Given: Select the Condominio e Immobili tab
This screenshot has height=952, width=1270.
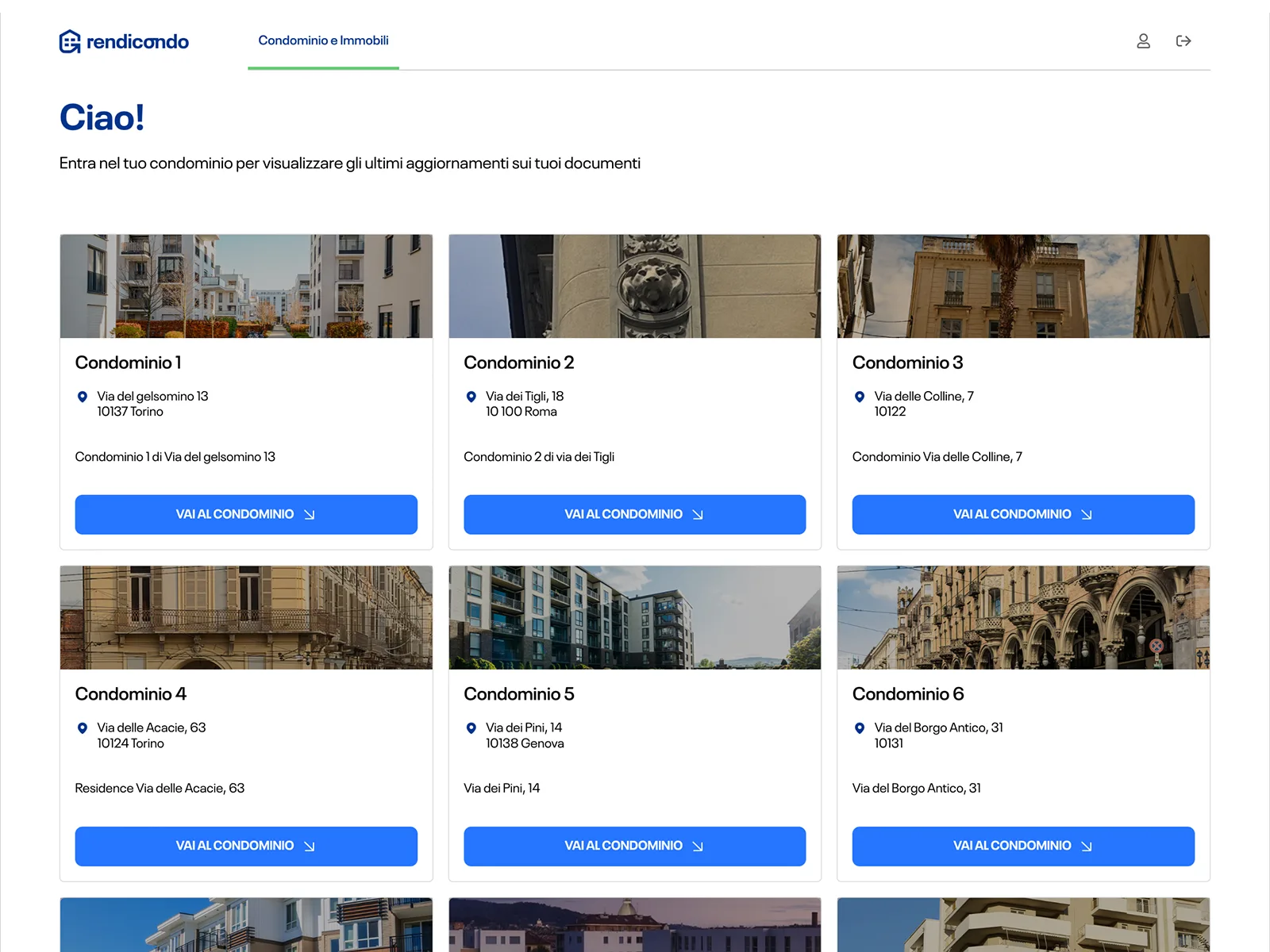Looking at the screenshot, I should coord(323,40).
